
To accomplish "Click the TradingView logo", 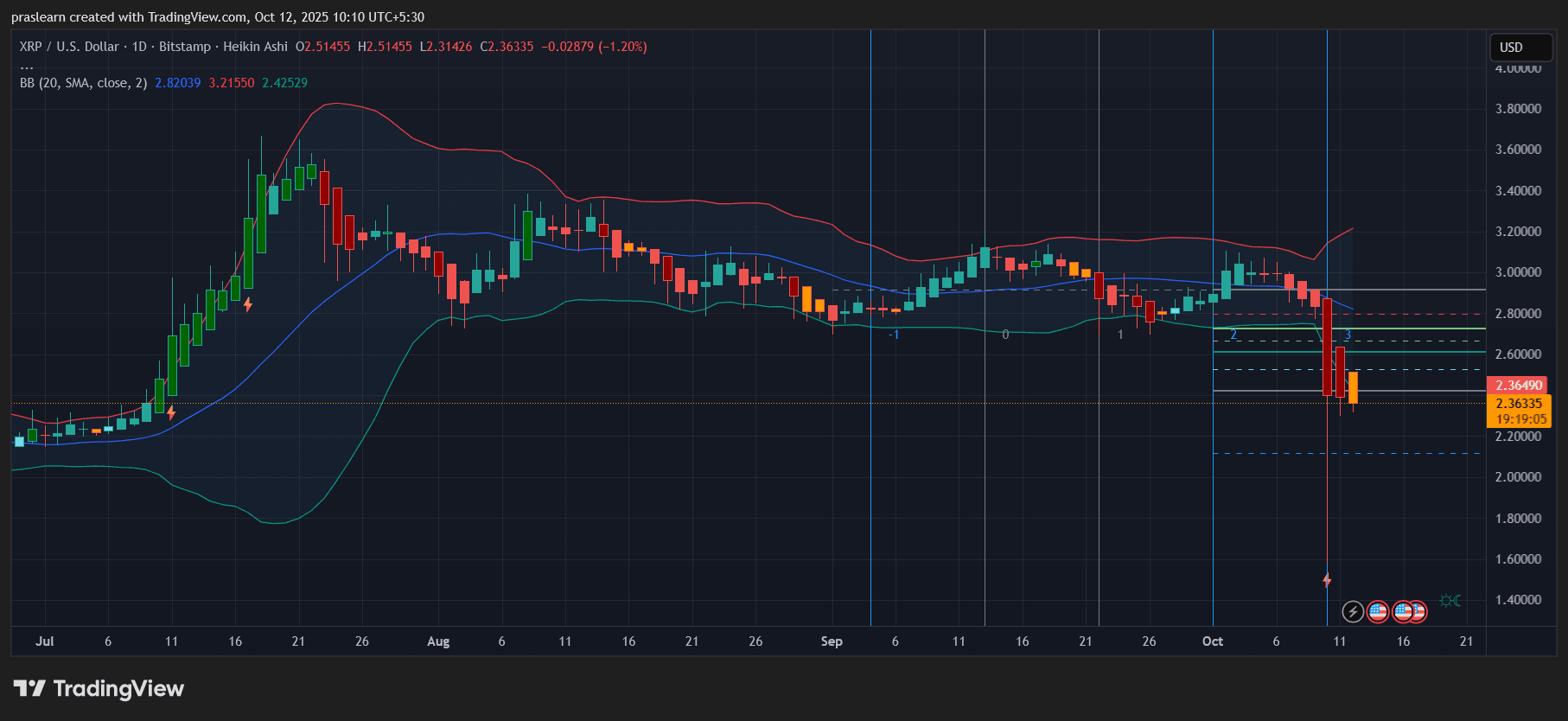I will coord(29,688).
